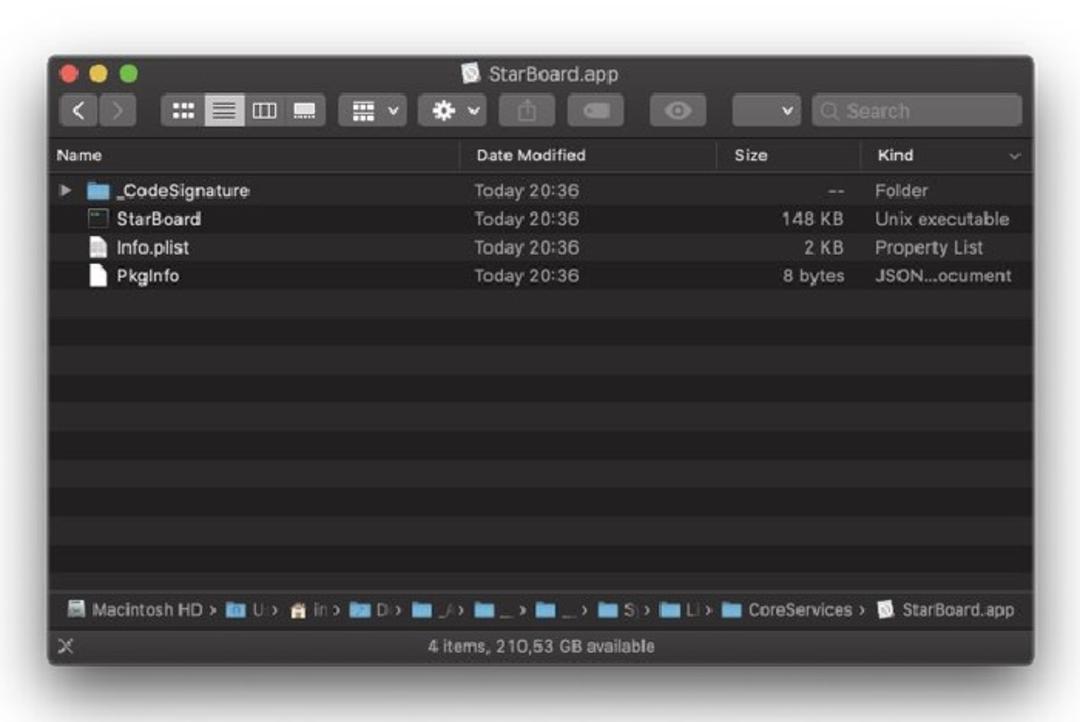This screenshot has height=722, width=1080.
Task: Click the JSON...ocument kind cell
Action: pyautogui.click(x=943, y=276)
